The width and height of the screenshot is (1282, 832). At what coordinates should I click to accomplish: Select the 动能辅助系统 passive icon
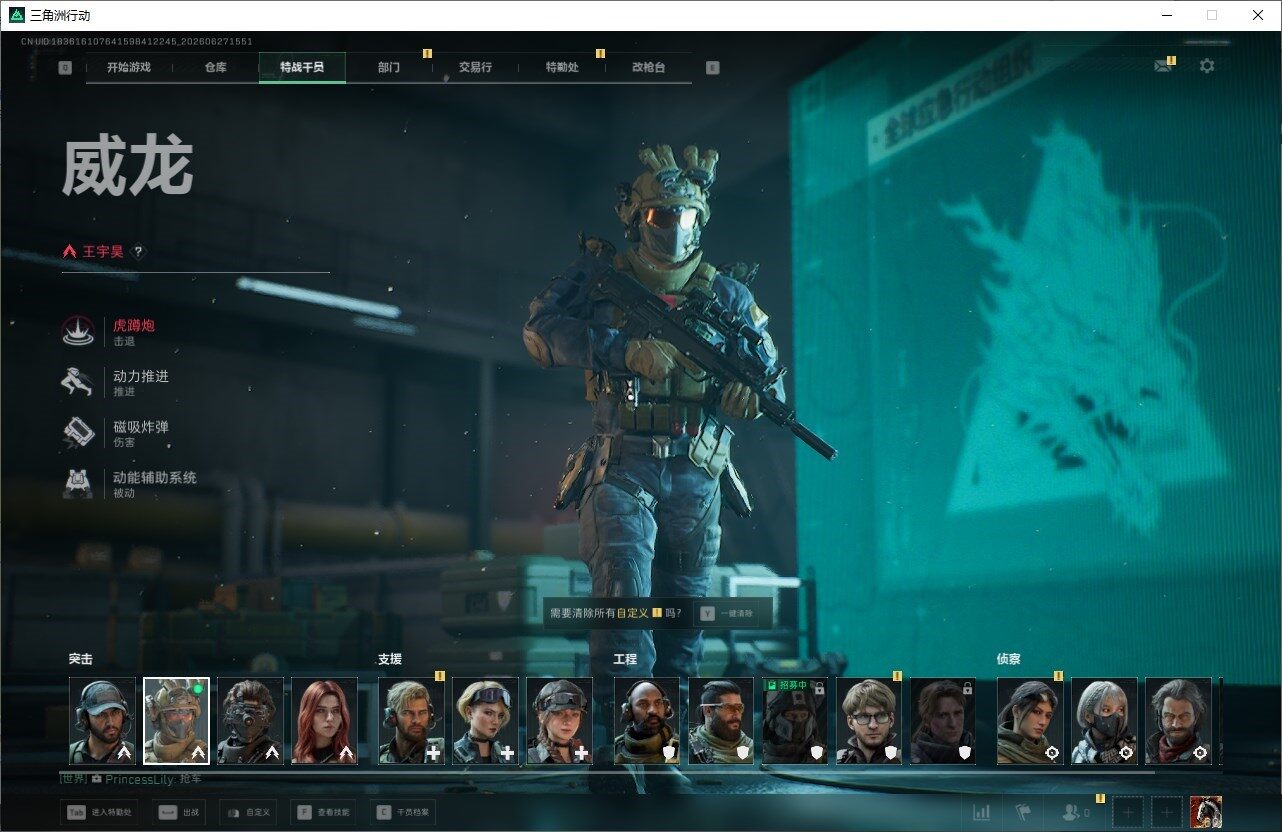tap(78, 483)
